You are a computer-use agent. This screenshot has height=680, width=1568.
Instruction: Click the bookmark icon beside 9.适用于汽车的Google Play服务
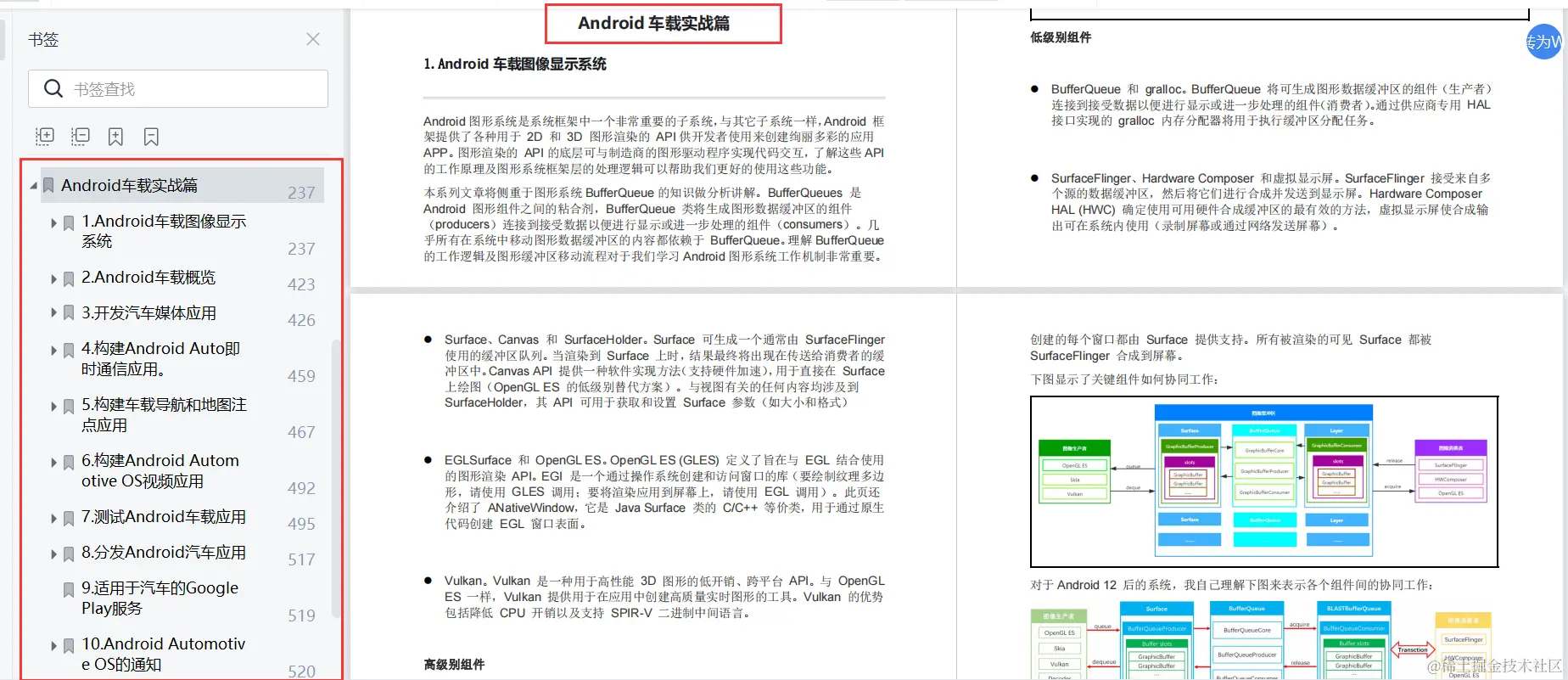pos(69,590)
